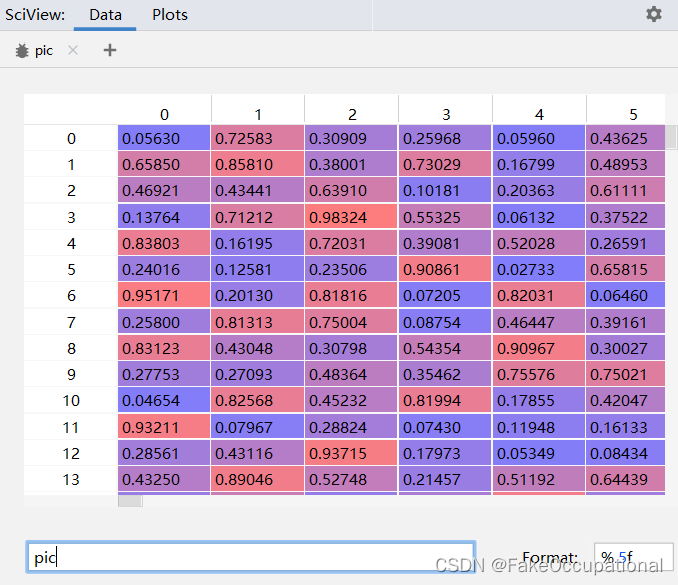The height and width of the screenshot is (585, 678).
Task: Click the red cell with value 0.98324
Action: 351,217
